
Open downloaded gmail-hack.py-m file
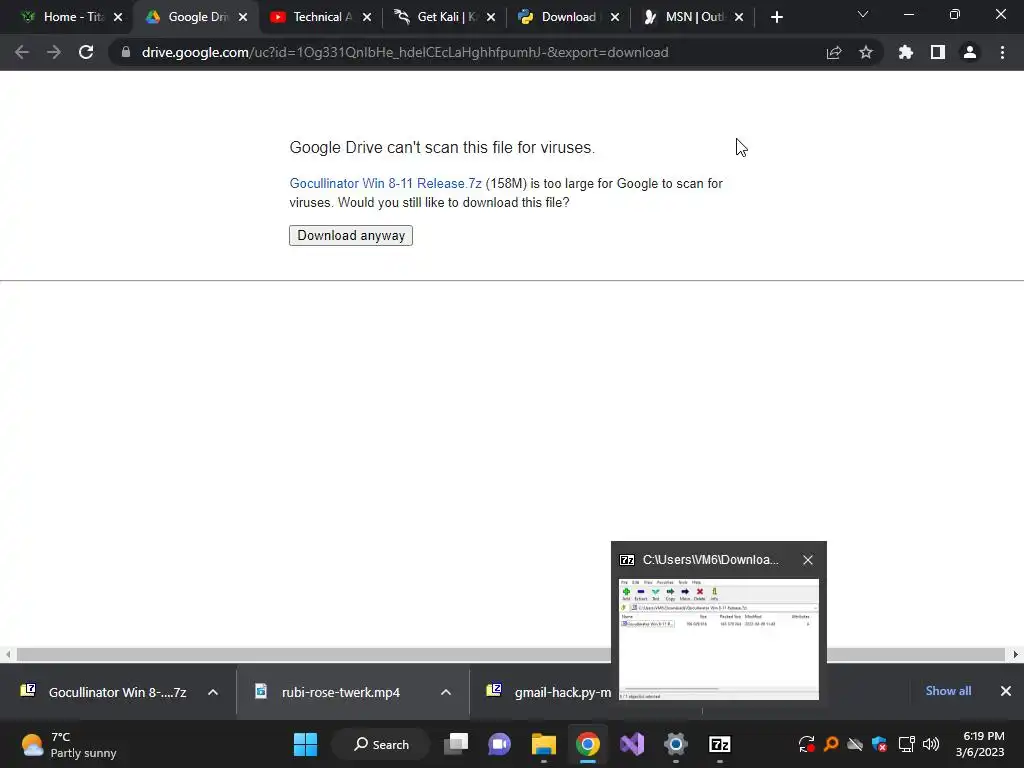tap(549, 692)
